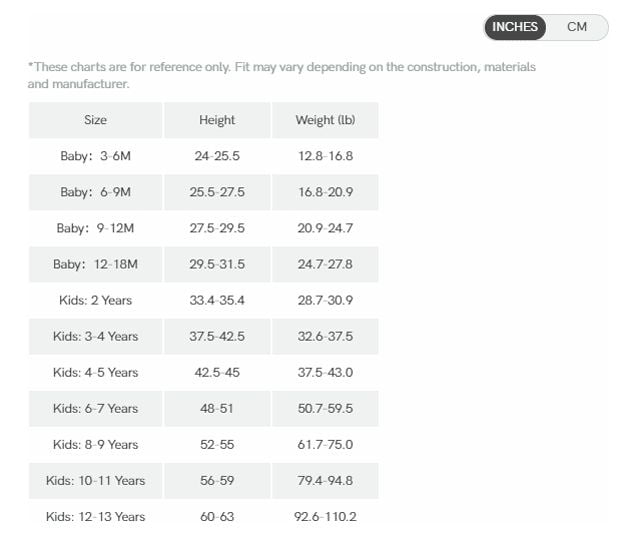The width and height of the screenshot is (636, 536).
Task: Select the Baby: 9-12M size cell
Action: coord(95,228)
